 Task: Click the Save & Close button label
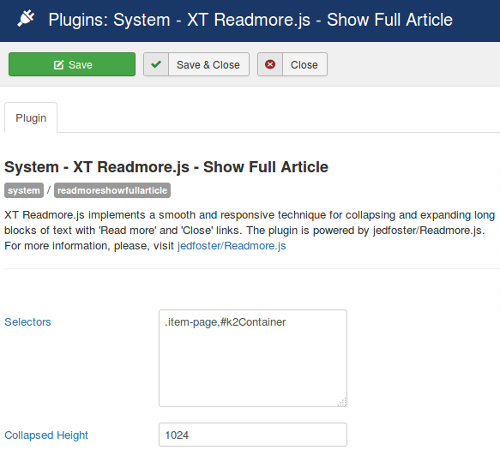(208, 65)
